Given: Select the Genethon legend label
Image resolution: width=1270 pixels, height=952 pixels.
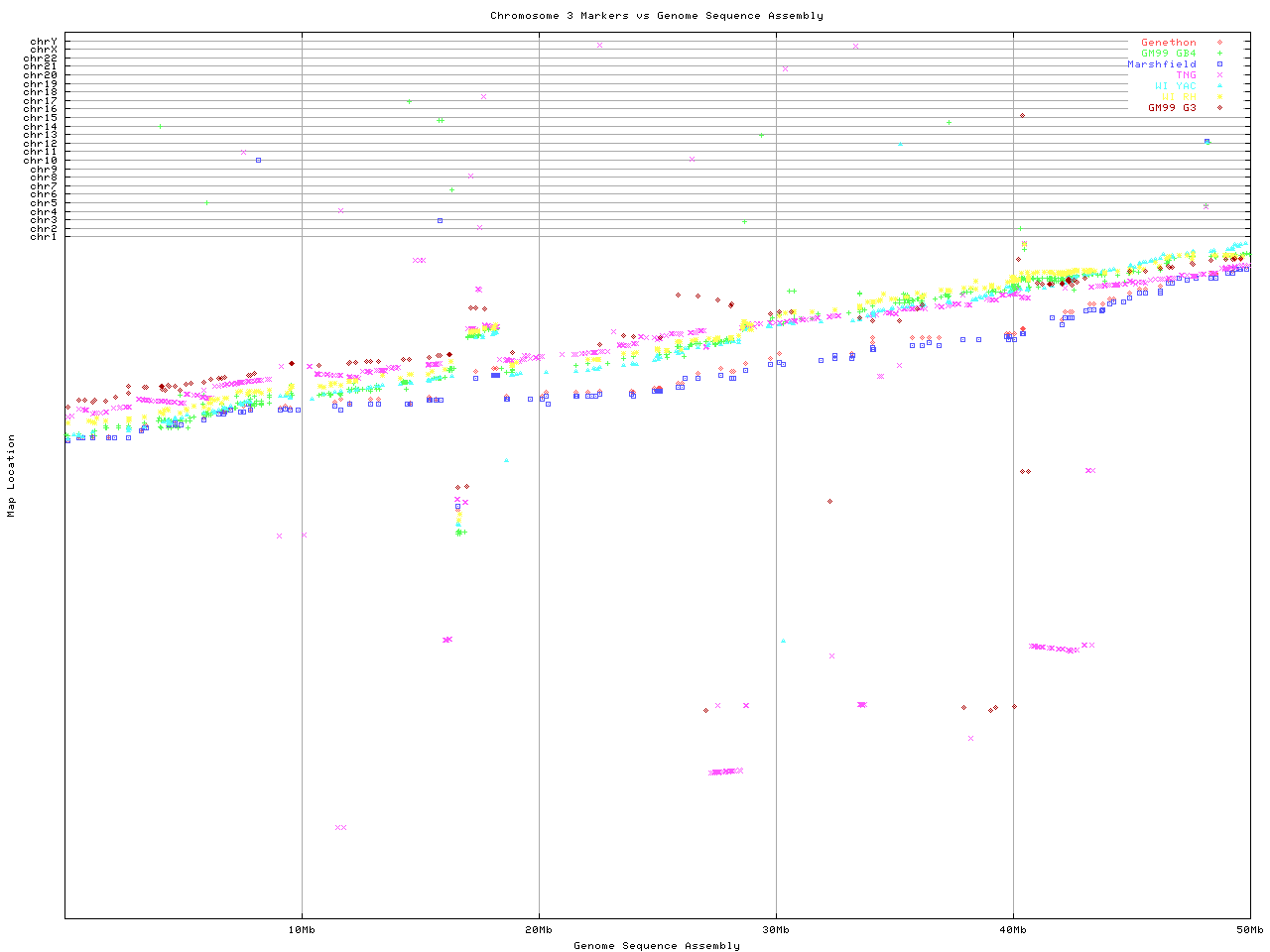Looking at the screenshot, I should pyautogui.click(x=1169, y=43).
